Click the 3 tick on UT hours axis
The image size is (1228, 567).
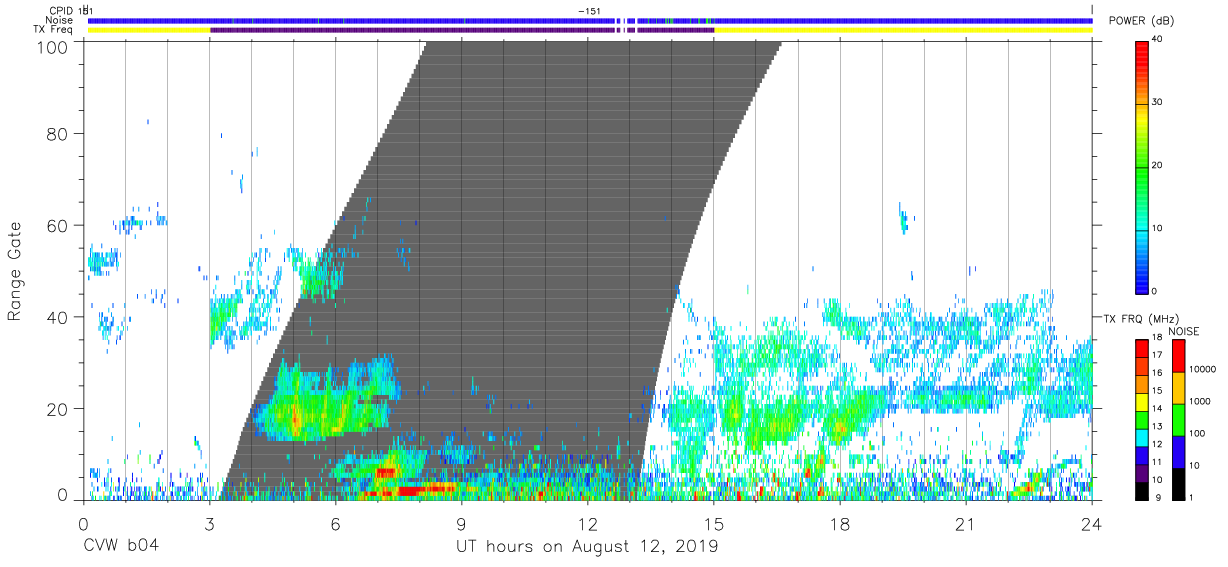[209, 523]
